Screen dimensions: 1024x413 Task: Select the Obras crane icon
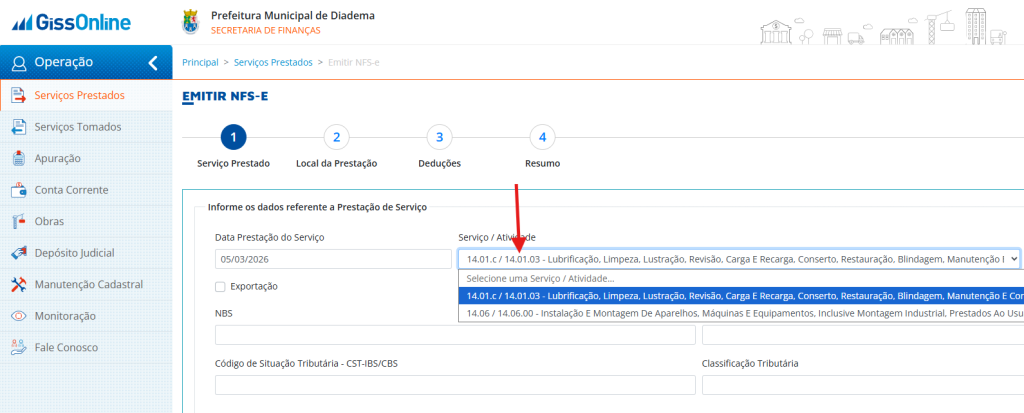(x=17, y=221)
